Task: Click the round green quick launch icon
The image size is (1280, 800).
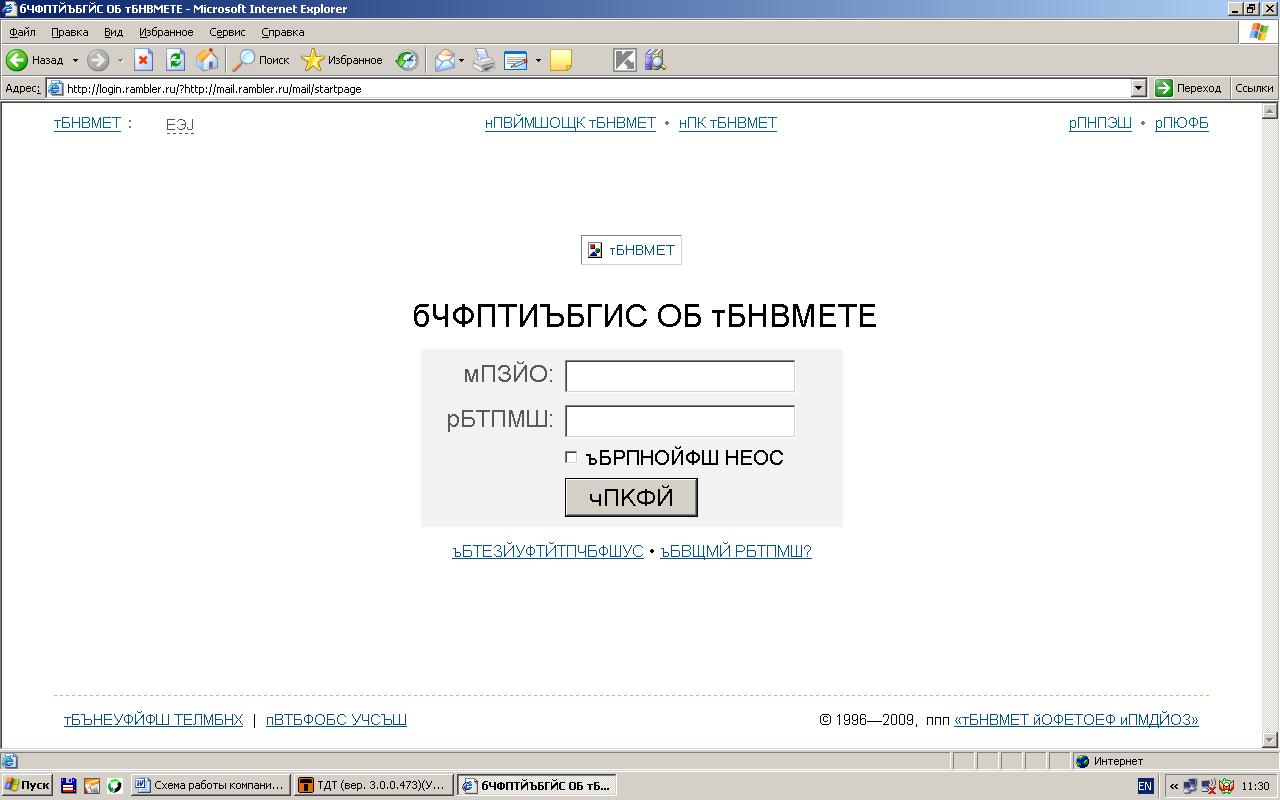Action: pos(115,786)
